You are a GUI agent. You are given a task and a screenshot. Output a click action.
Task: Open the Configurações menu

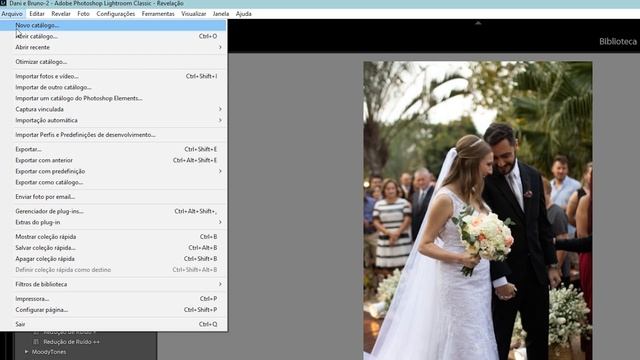tap(116, 13)
